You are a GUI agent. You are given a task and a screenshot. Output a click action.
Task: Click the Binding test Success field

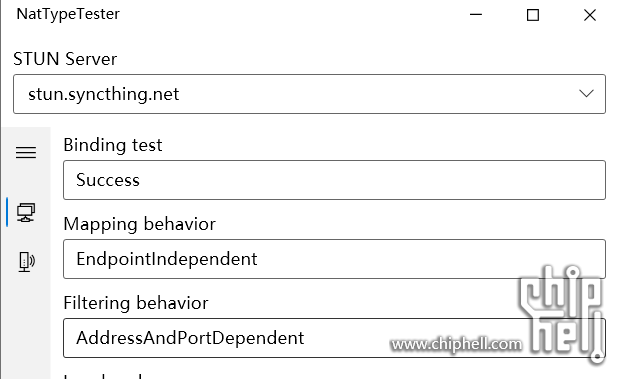[334, 180]
